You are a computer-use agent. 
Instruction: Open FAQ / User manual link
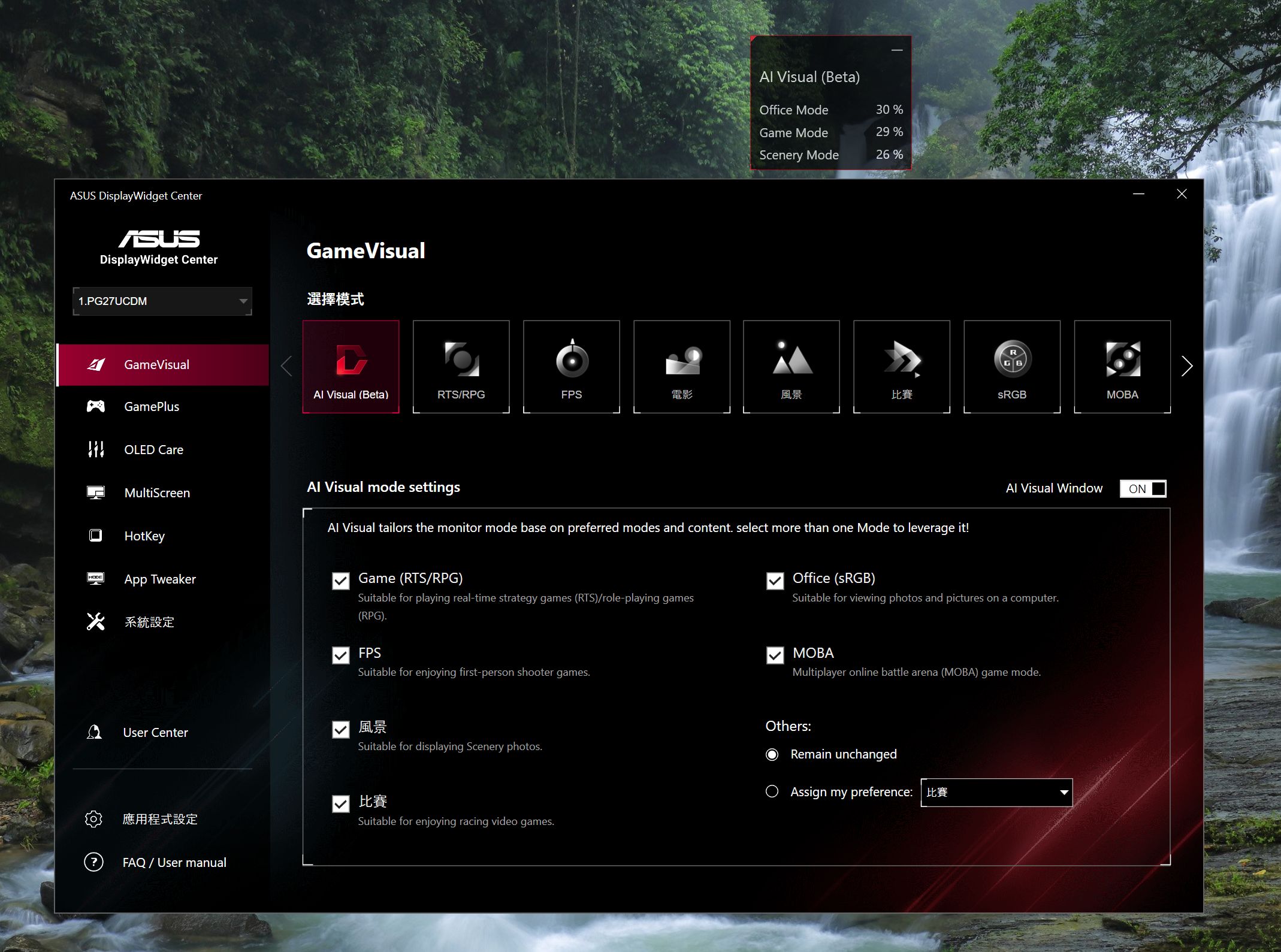point(174,863)
